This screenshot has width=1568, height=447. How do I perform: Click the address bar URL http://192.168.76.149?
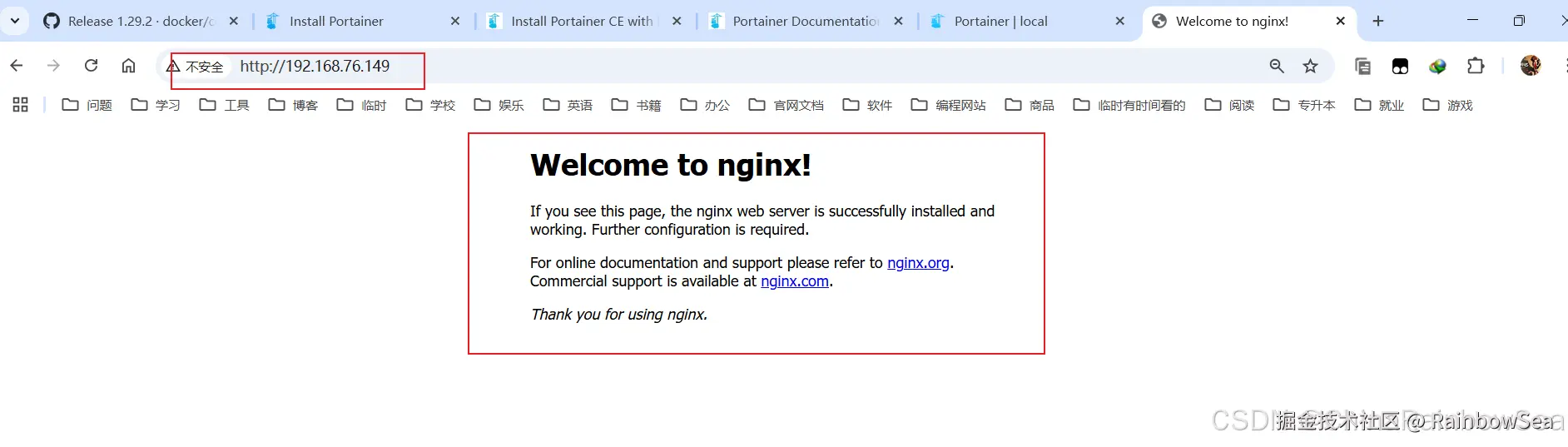315,66
